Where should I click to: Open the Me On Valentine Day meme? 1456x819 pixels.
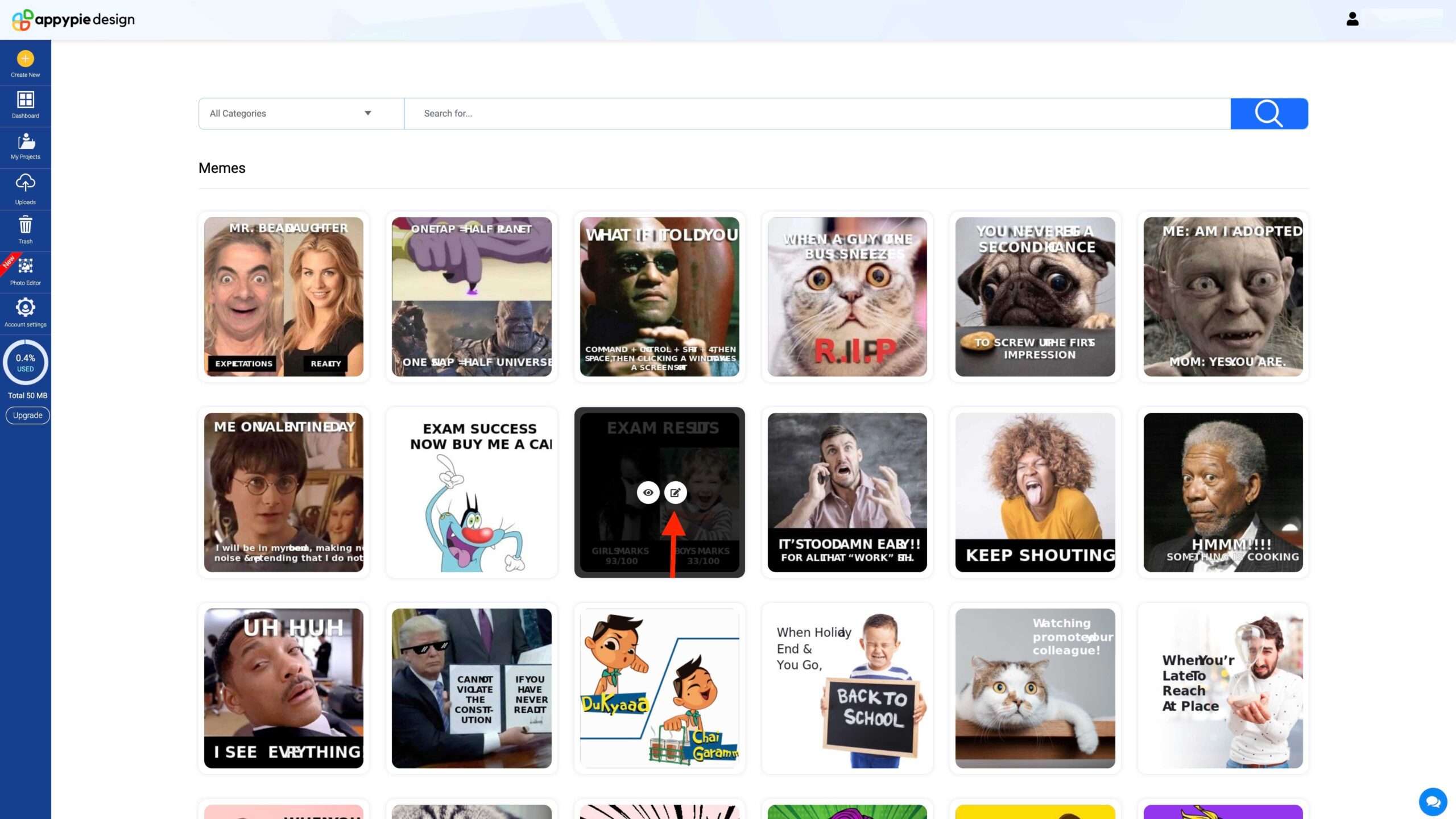tap(284, 493)
